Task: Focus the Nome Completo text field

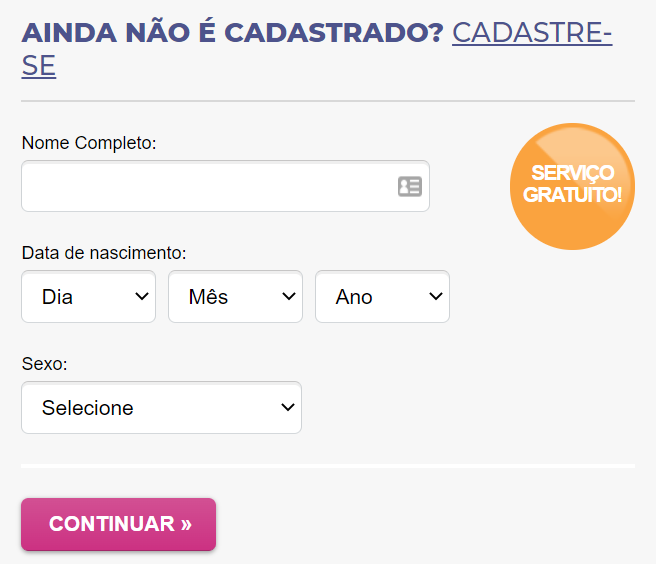Action: point(226,186)
